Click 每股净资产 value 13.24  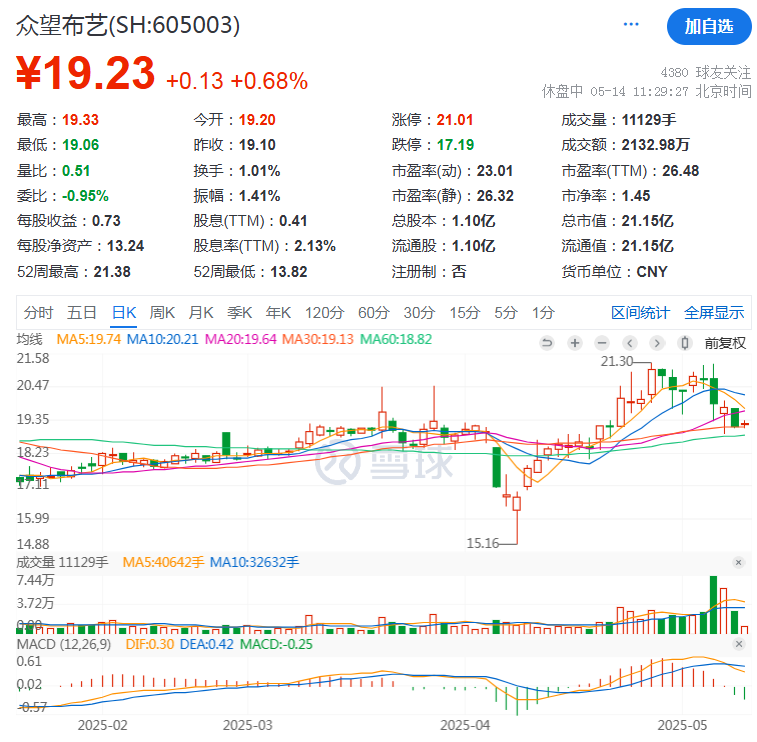point(126,246)
